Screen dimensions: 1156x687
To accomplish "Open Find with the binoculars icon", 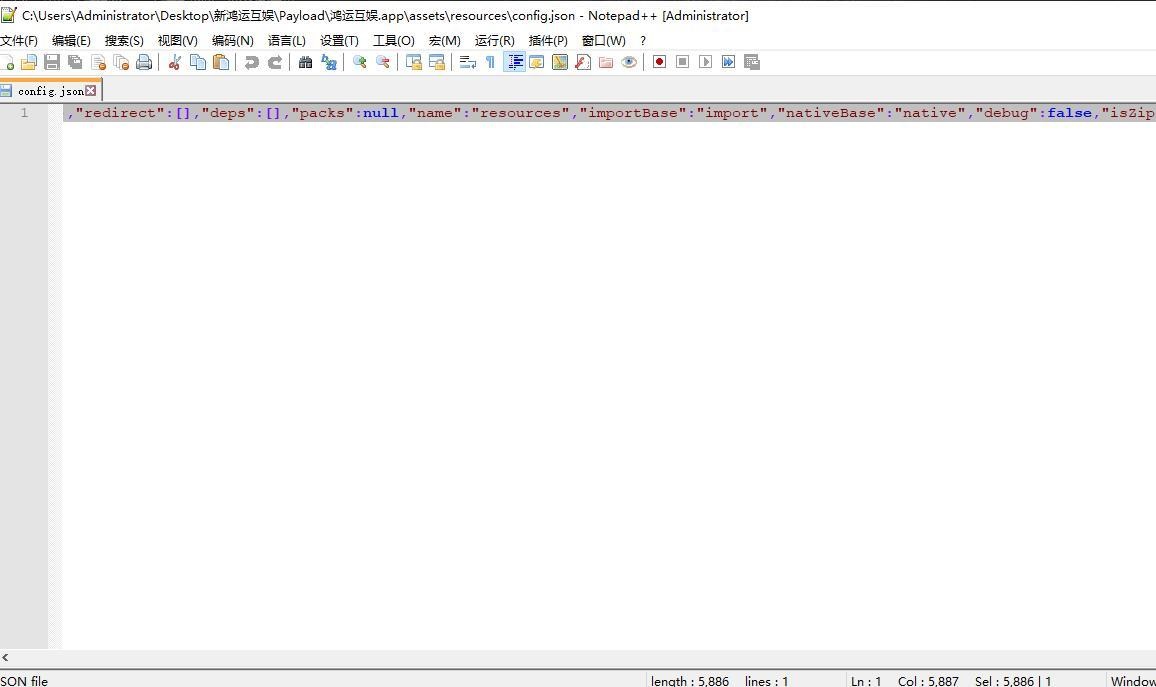I will pos(305,62).
